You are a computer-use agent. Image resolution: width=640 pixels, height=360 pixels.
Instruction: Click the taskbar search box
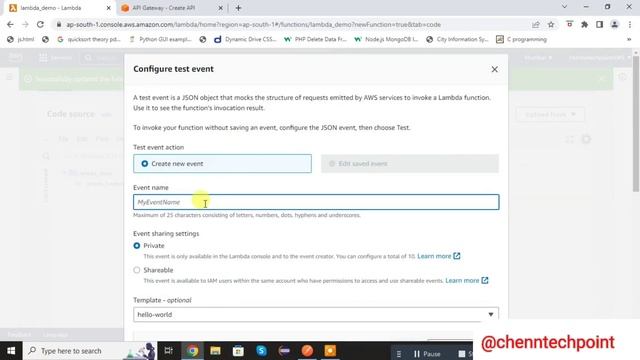point(90,351)
